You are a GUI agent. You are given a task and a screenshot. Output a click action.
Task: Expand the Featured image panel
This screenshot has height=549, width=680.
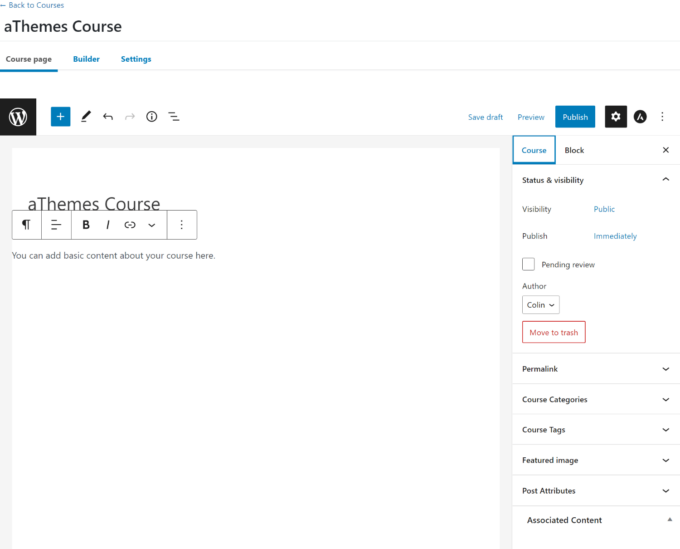[x=596, y=460]
